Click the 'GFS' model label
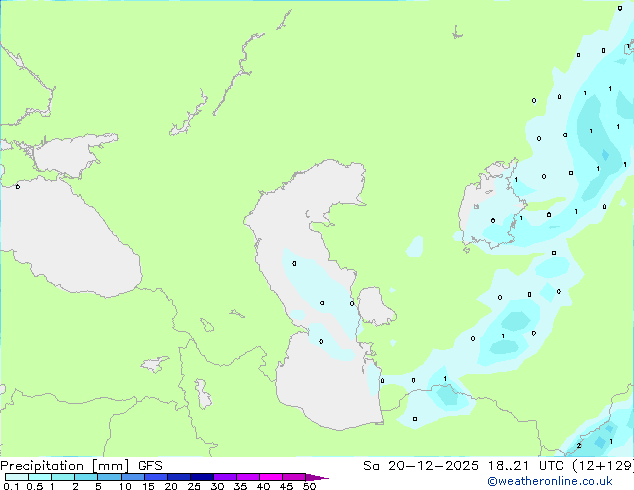This screenshot has width=634, height=490. click(150, 466)
